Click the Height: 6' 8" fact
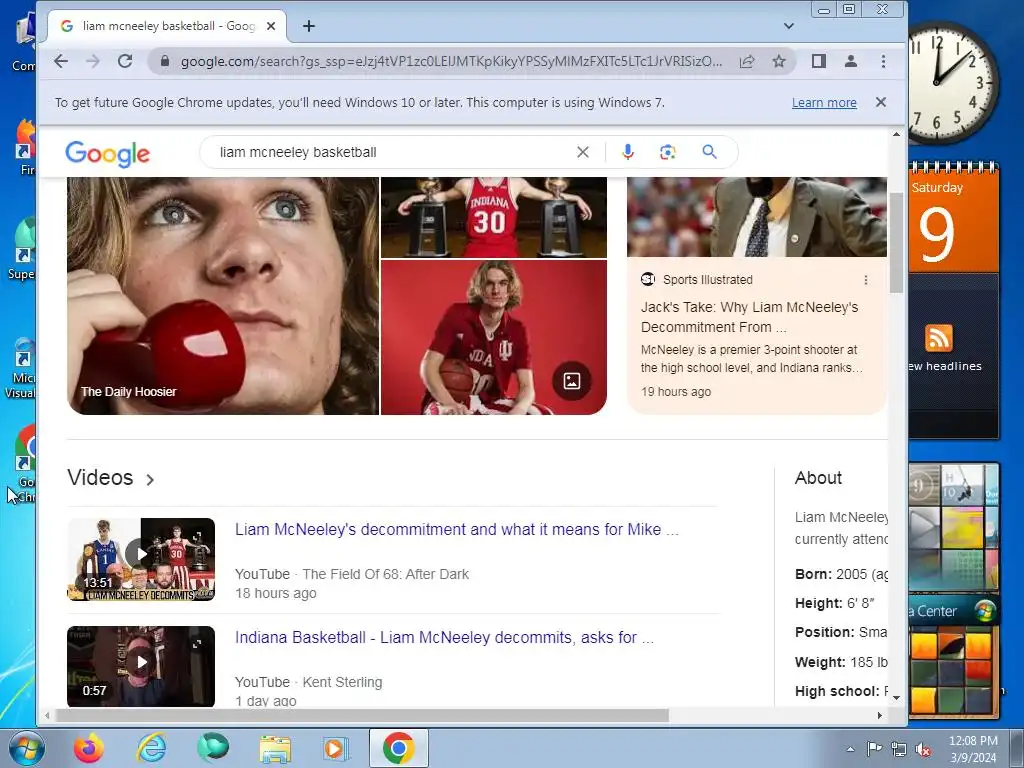1024x768 pixels. click(x=835, y=603)
